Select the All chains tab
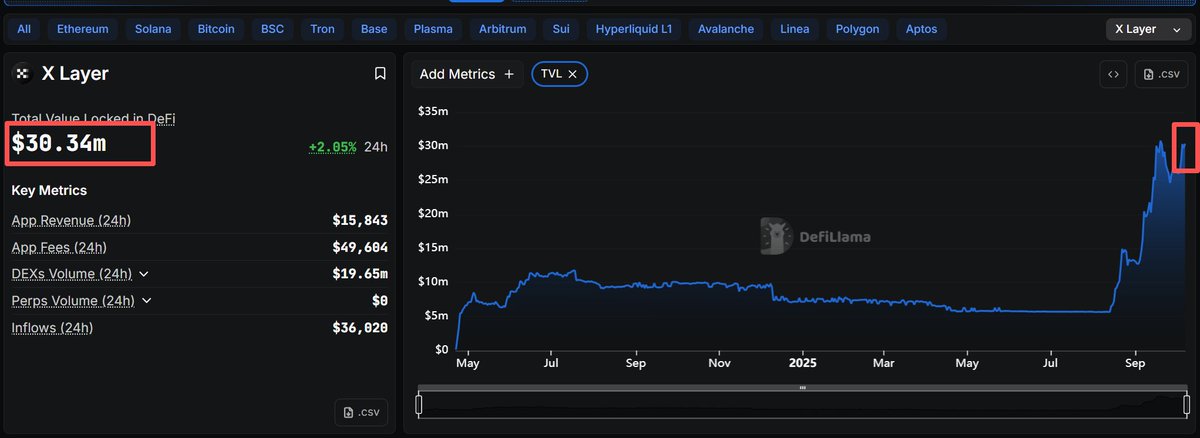1200x438 pixels. (x=24, y=29)
